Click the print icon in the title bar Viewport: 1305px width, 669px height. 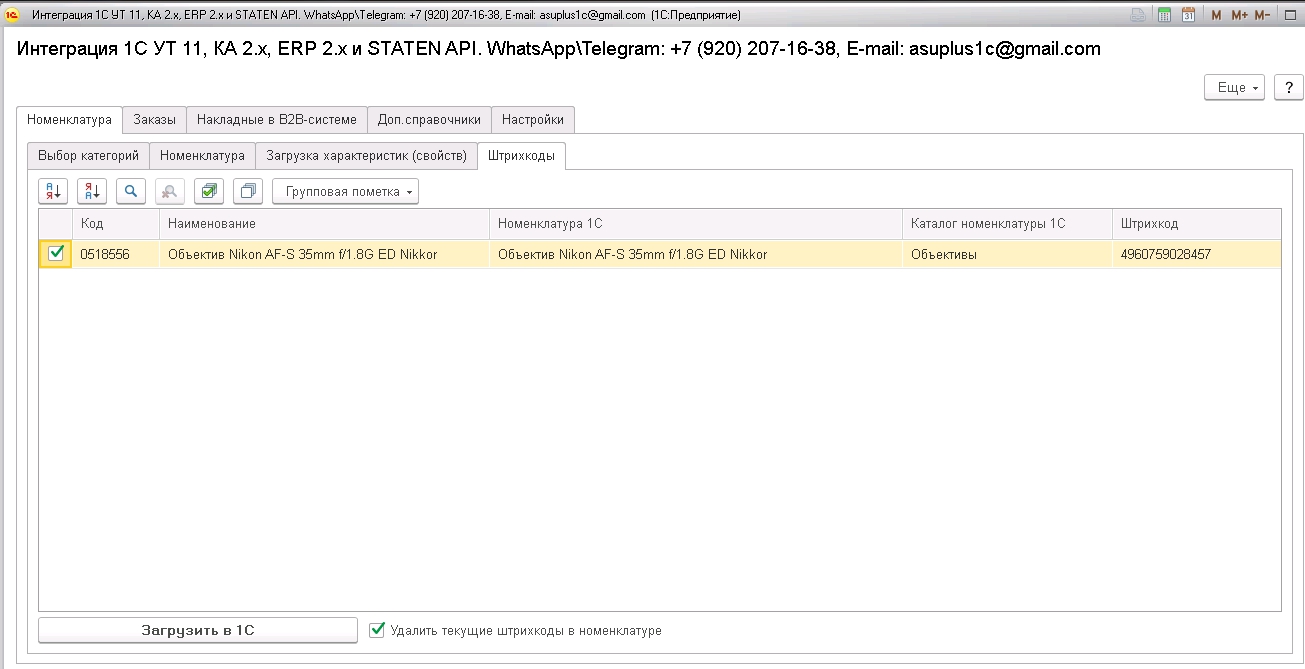pos(1138,15)
